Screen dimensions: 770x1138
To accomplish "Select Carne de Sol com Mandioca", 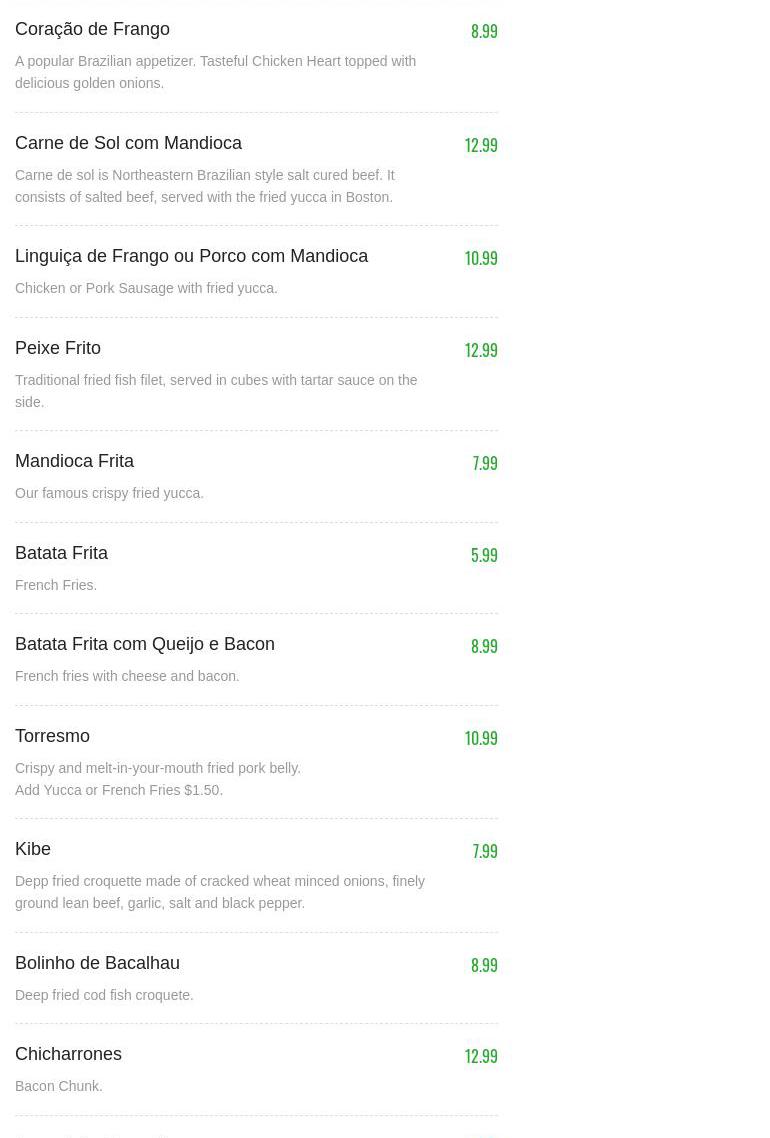I will pyautogui.click(x=128, y=143).
